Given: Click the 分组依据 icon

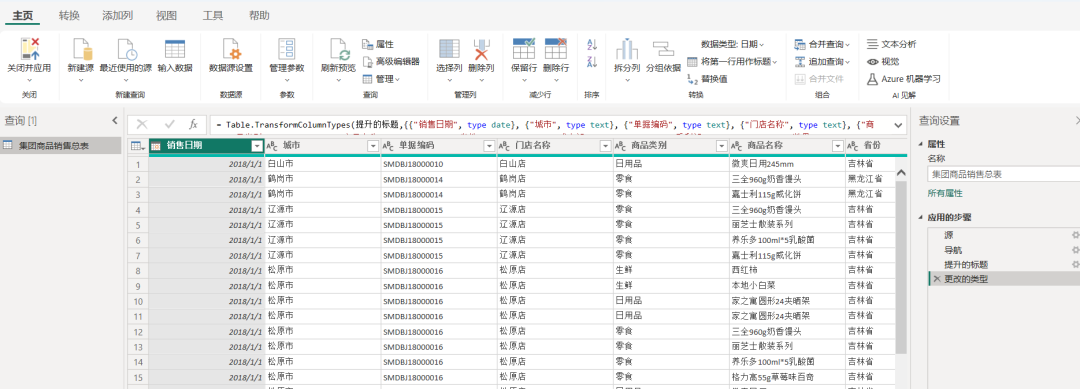Looking at the screenshot, I should pyautogui.click(x=663, y=50).
